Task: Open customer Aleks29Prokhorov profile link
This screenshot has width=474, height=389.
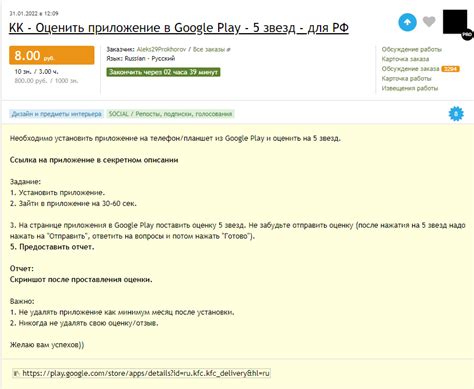Action: pyautogui.click(x=161, y=49)
